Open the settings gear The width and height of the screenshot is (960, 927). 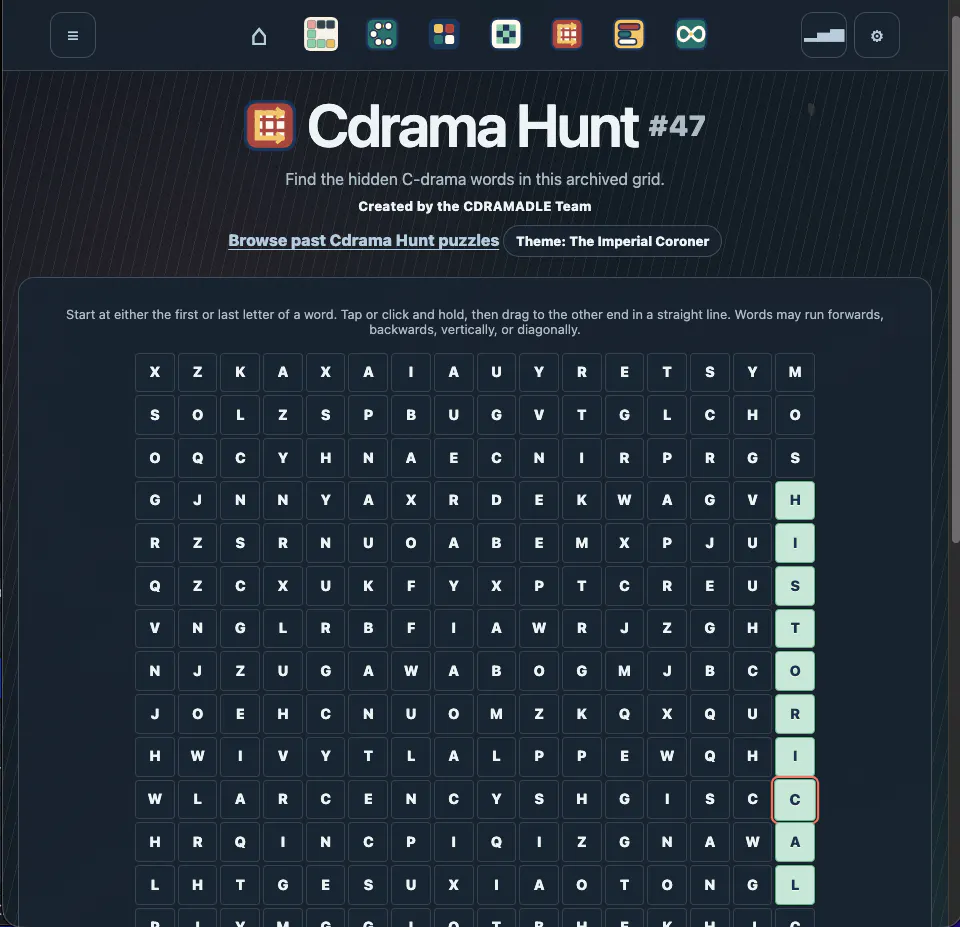tap(877, 36)
